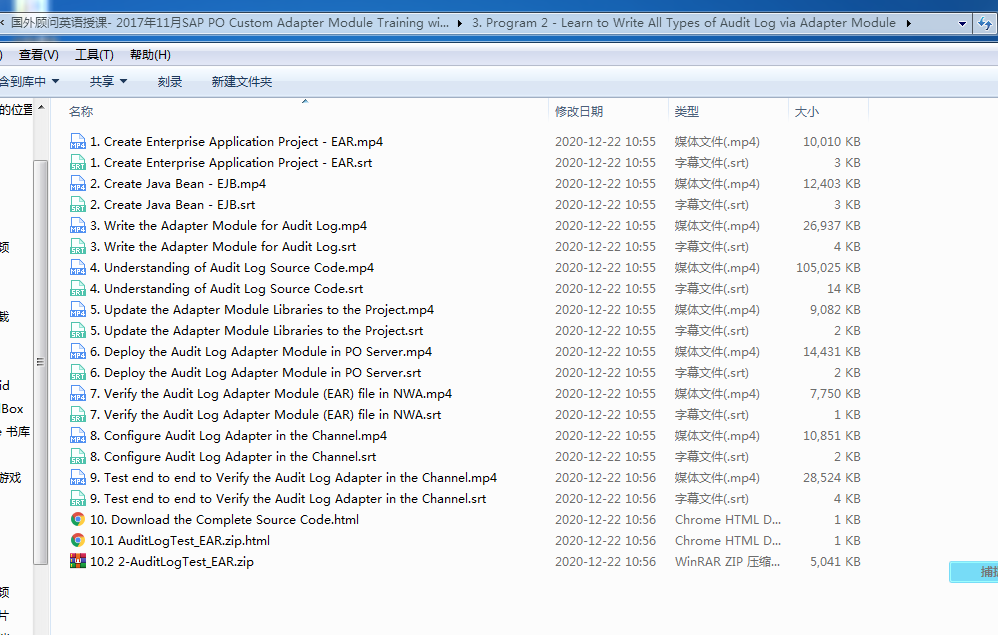Click the 书库 item in navigation pane
Viewport: 998px width, 635px height.
pyautogui.click(x=18, y=431)
